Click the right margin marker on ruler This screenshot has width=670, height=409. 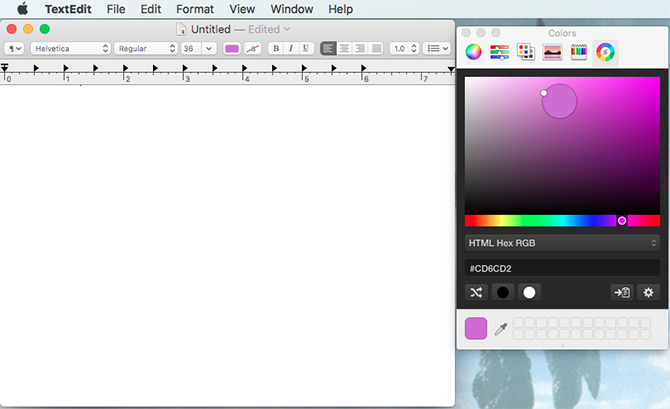pos(451,69)
